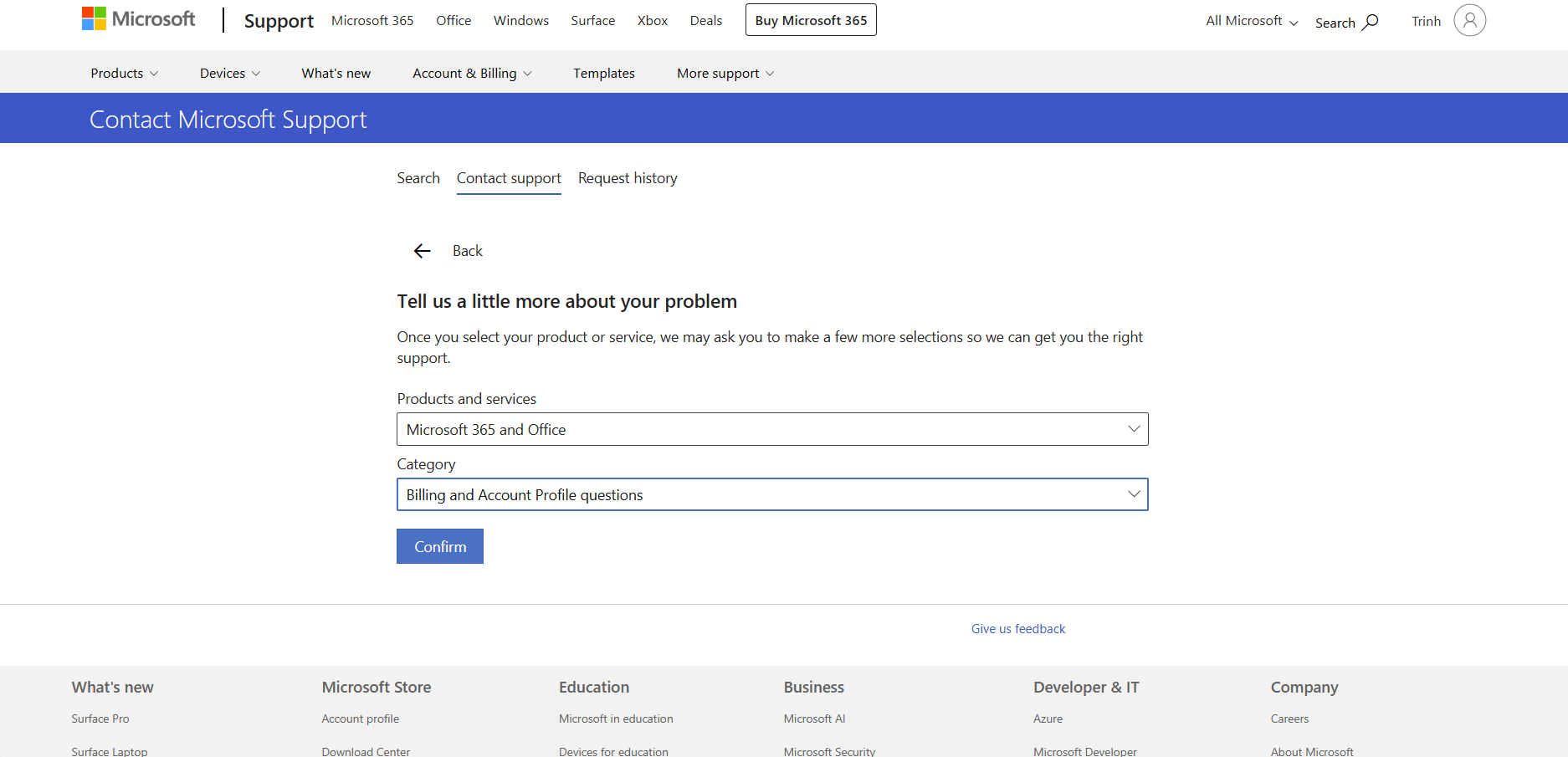Expand the All Microsoft menu
The width and height of the screenshot is (1568, 757).
pos(1252,21)
